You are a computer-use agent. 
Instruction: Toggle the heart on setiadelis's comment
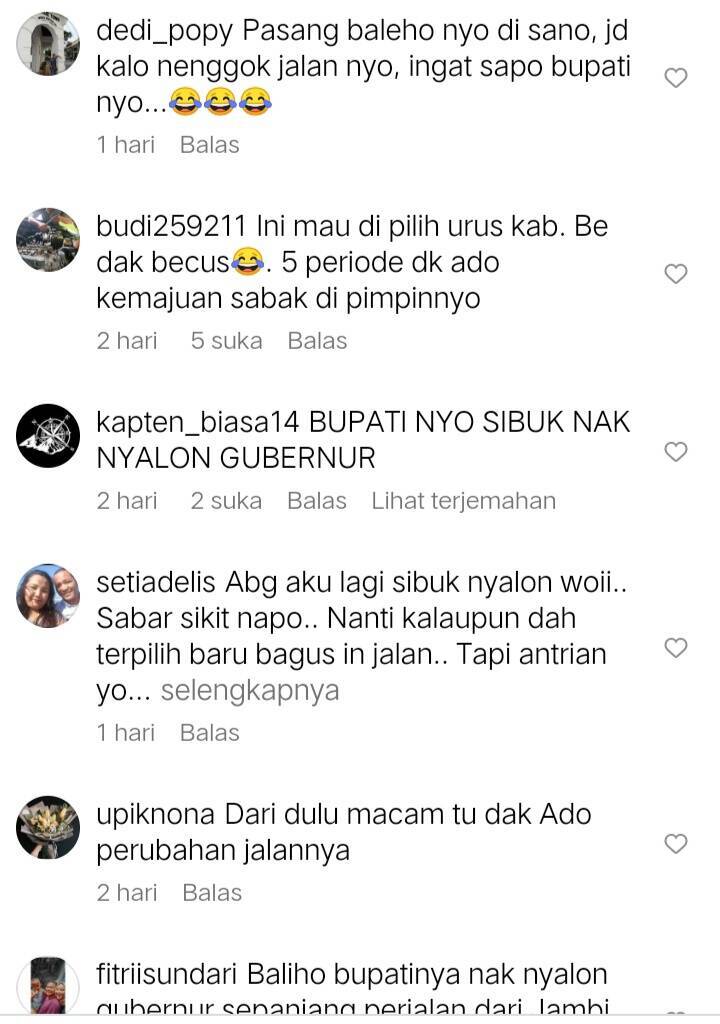click(676, 647)
